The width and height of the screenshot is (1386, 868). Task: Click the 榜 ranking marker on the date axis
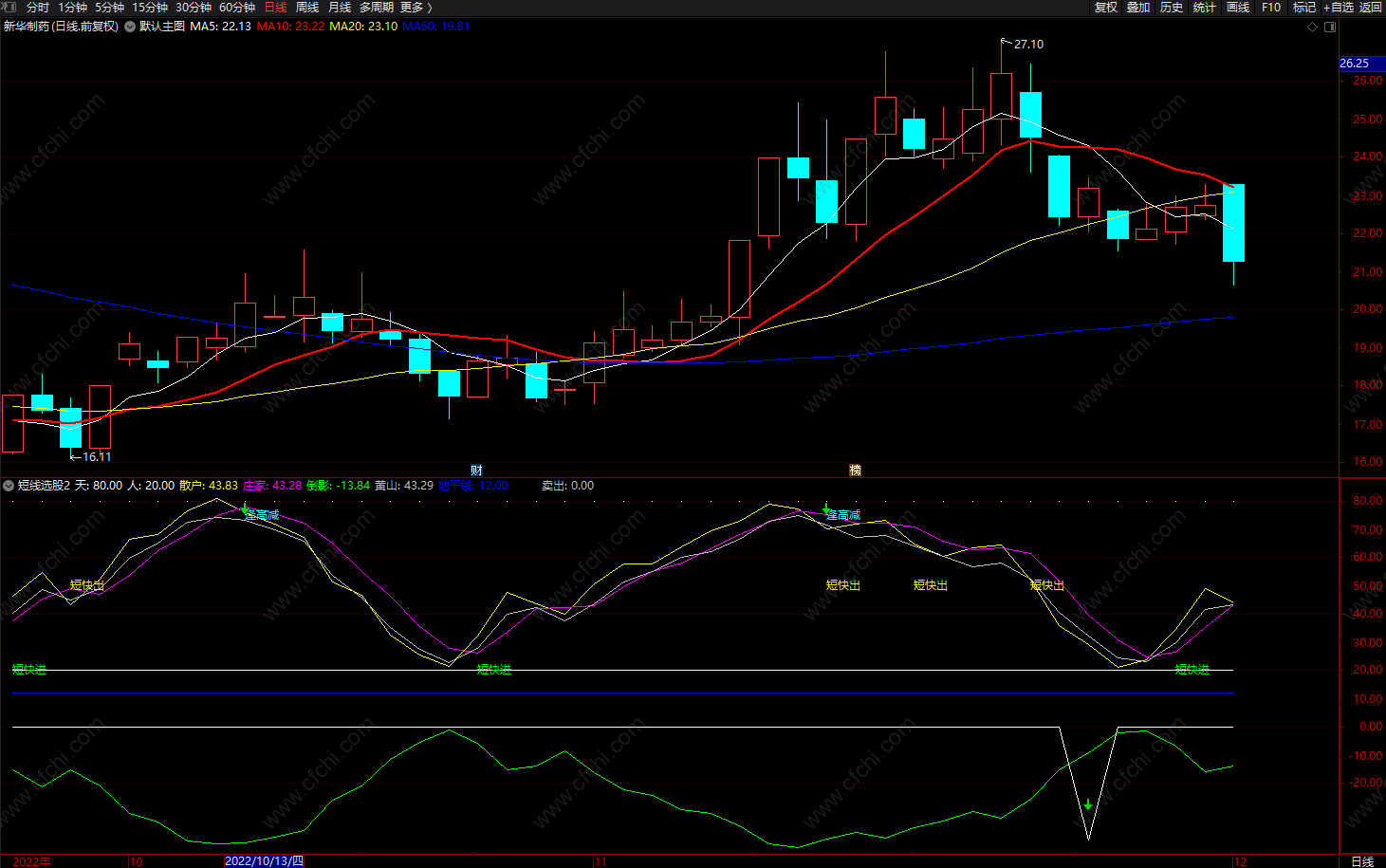click(855, 471)
